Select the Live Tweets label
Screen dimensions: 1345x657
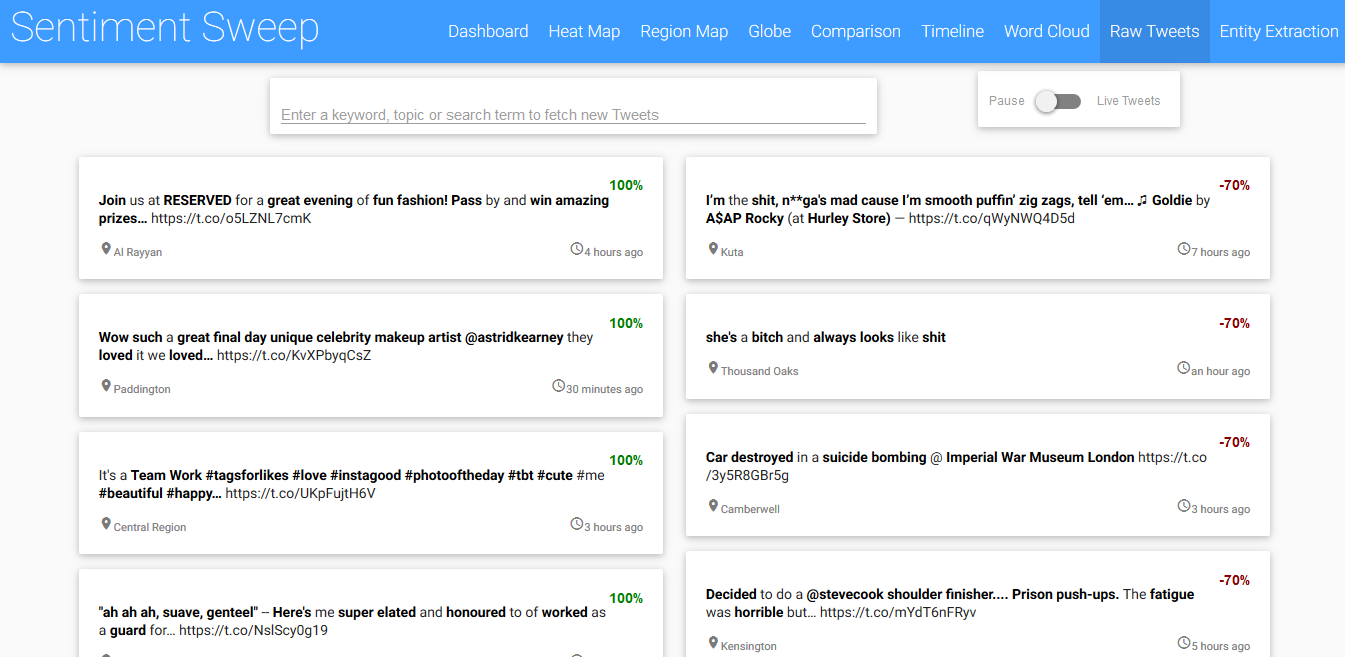1128,101
